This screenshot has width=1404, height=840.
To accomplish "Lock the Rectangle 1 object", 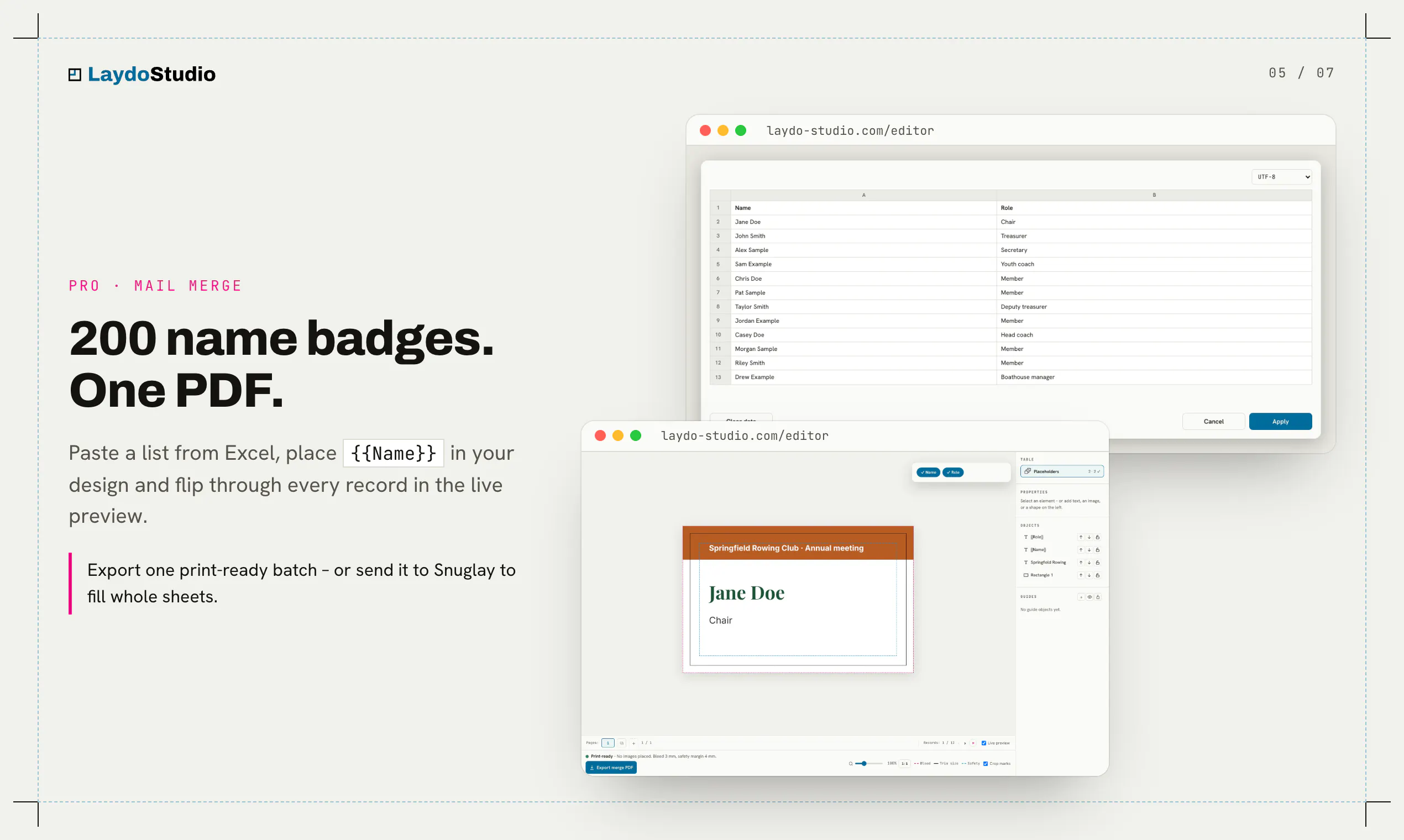I will pos(1097,575).
